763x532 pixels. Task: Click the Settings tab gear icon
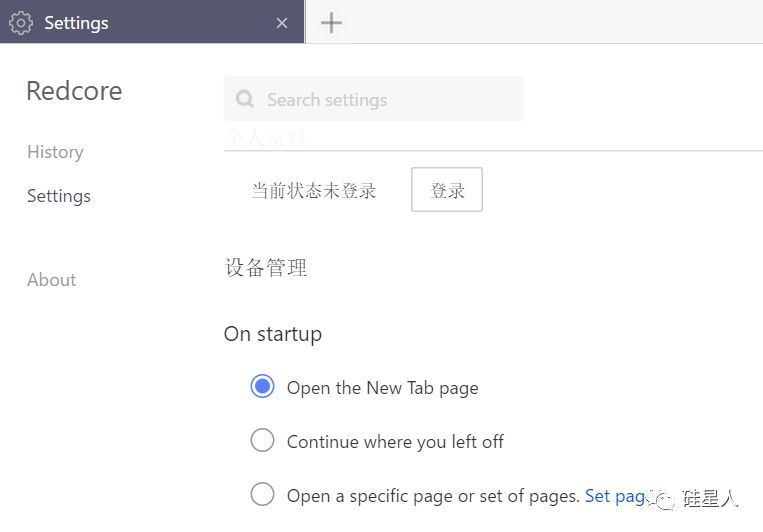(x=21, y=23)
